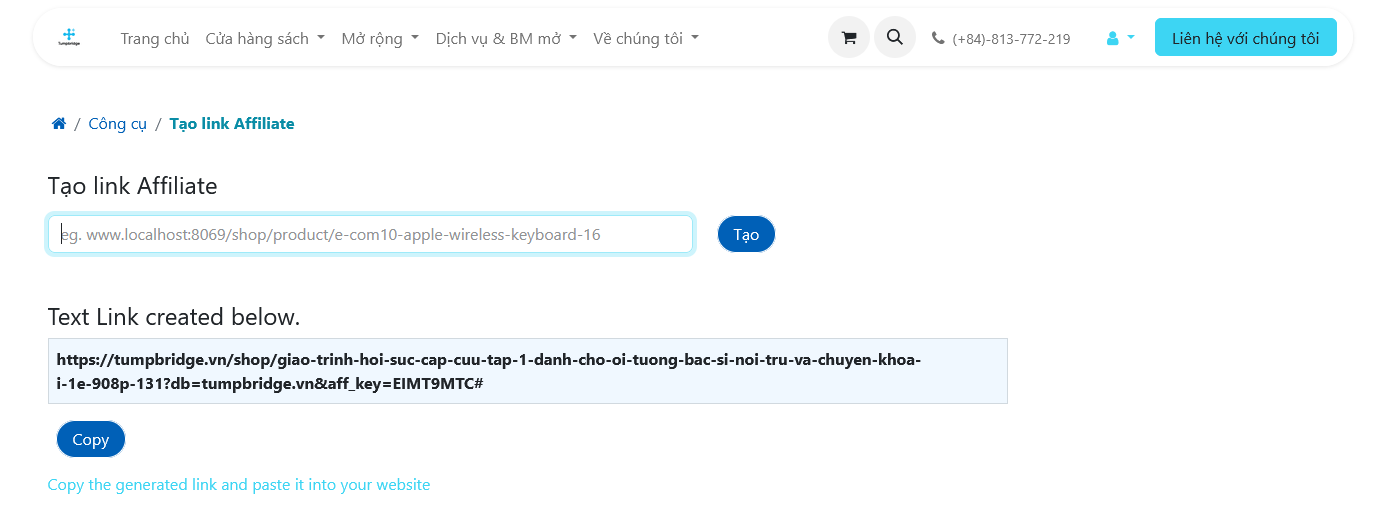
Task: Click the phone number (+84)-813-772-219
Action: tap(1011, 39)
